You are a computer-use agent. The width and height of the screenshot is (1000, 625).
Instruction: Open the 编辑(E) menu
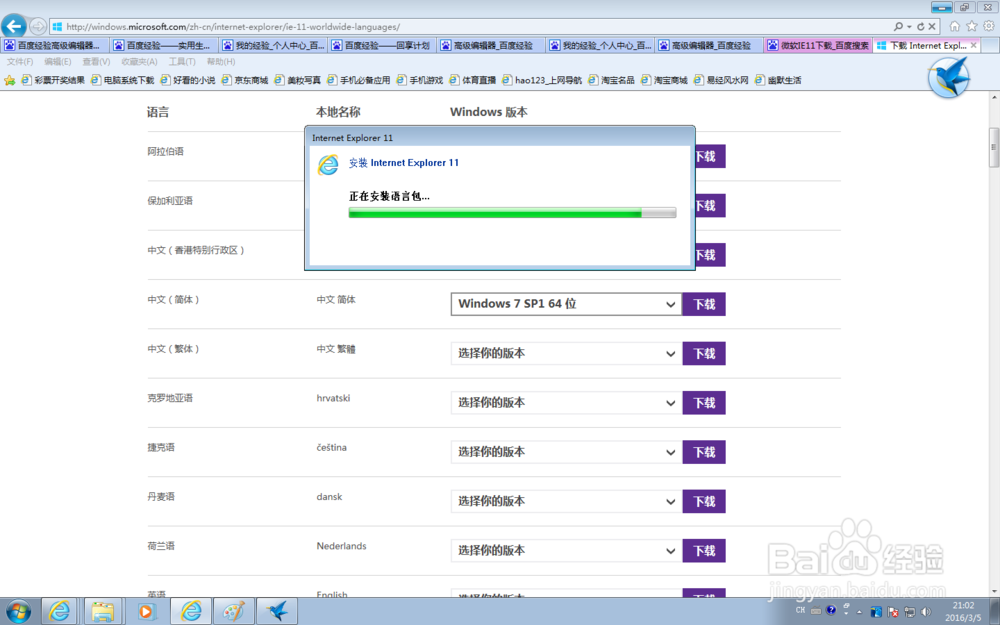coord(57,62)
